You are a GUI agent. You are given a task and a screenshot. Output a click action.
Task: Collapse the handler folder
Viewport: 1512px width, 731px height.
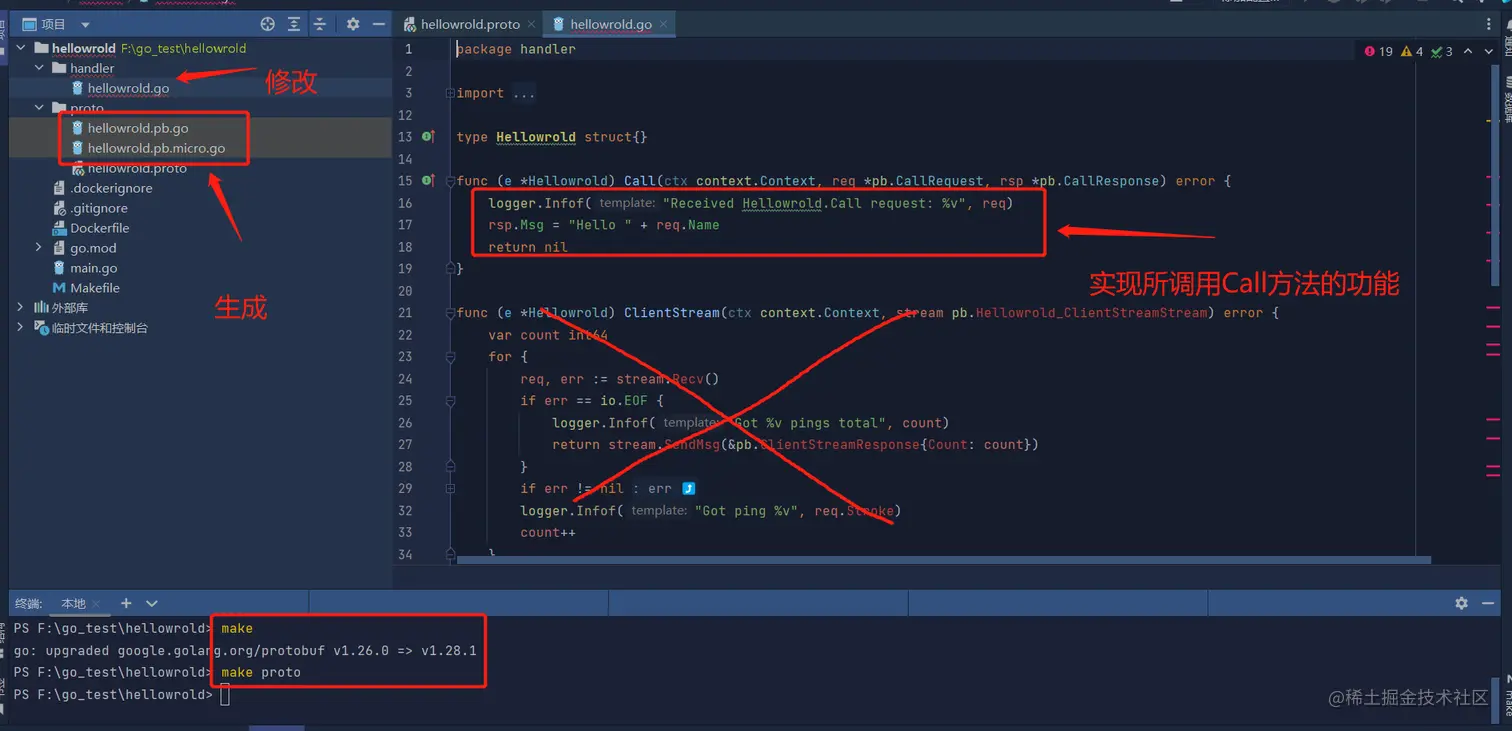(39, 68)
